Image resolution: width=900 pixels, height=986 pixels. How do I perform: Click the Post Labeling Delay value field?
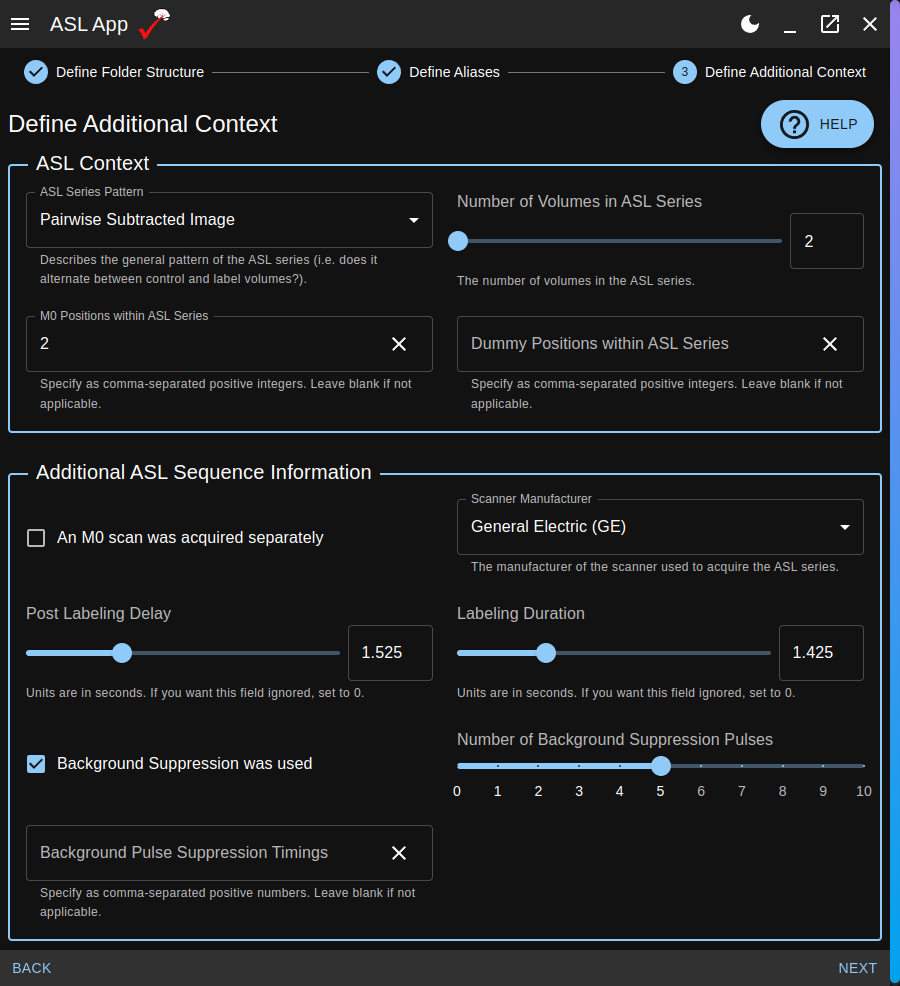(x=389, y=653)
